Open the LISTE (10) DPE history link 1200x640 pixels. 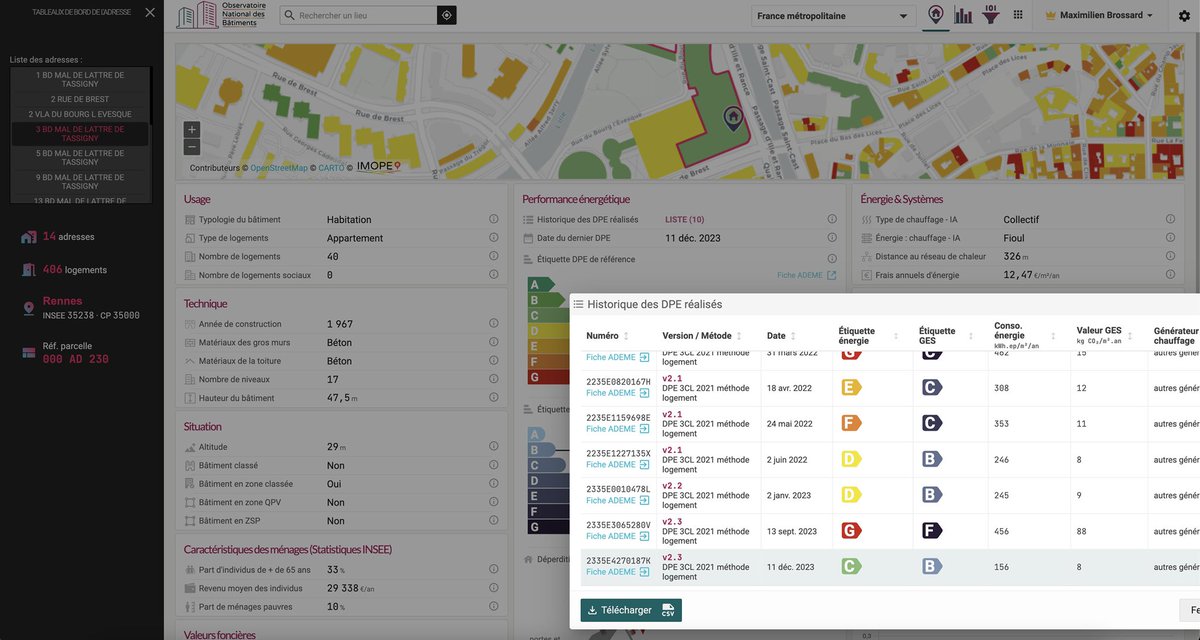point(684,220)
